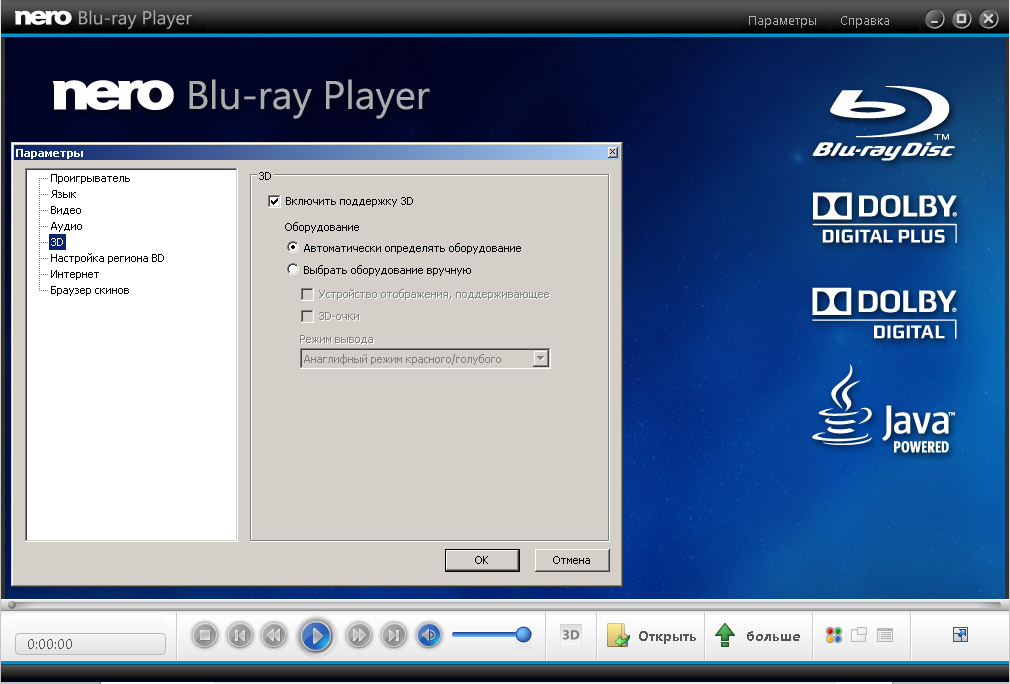The image size is (1010, 684).
Task: Click the list menu icon in the toolbar
Action: (885, 636)
